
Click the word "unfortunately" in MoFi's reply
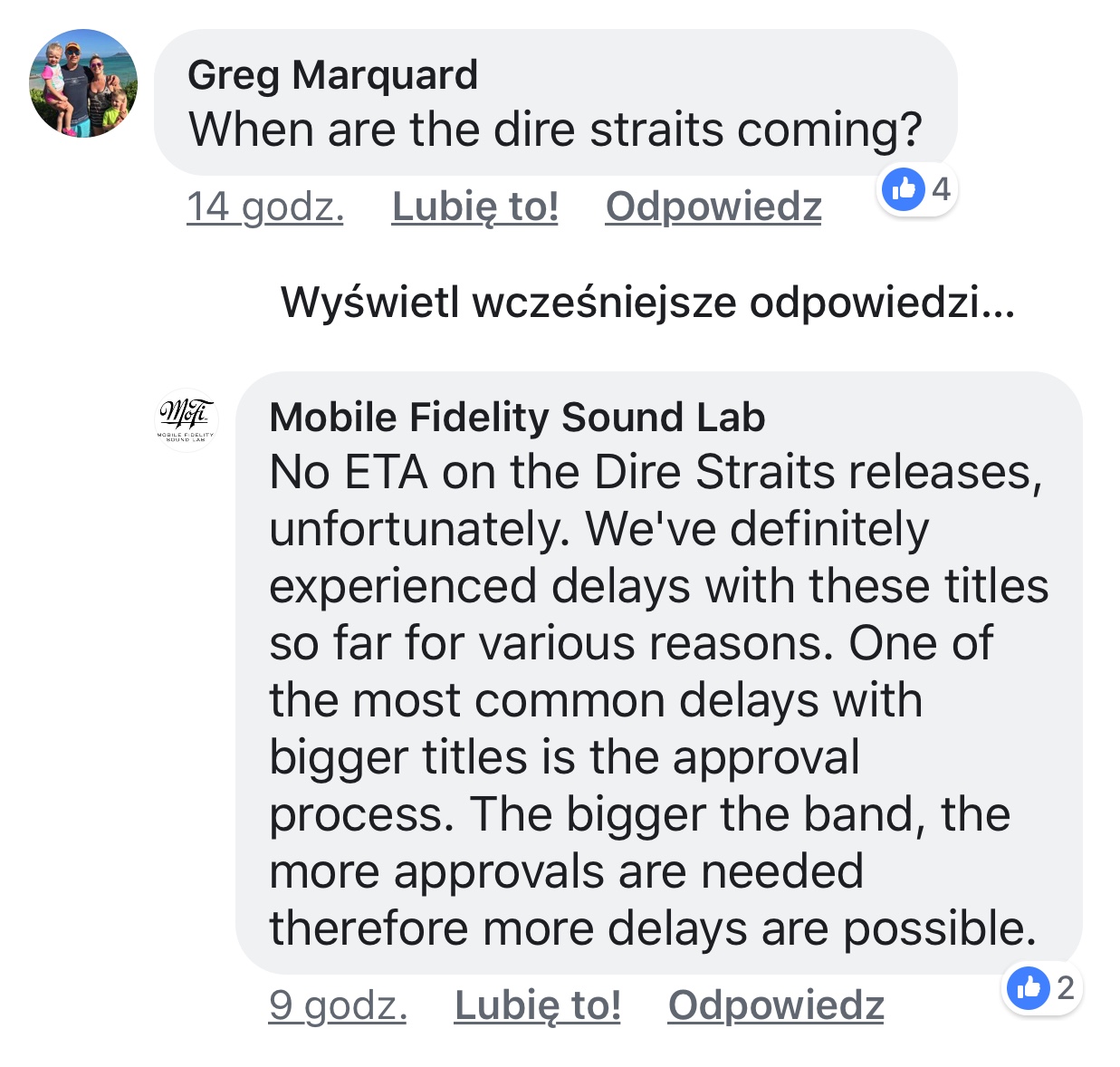pyautogui.click(x=419, y=529)
